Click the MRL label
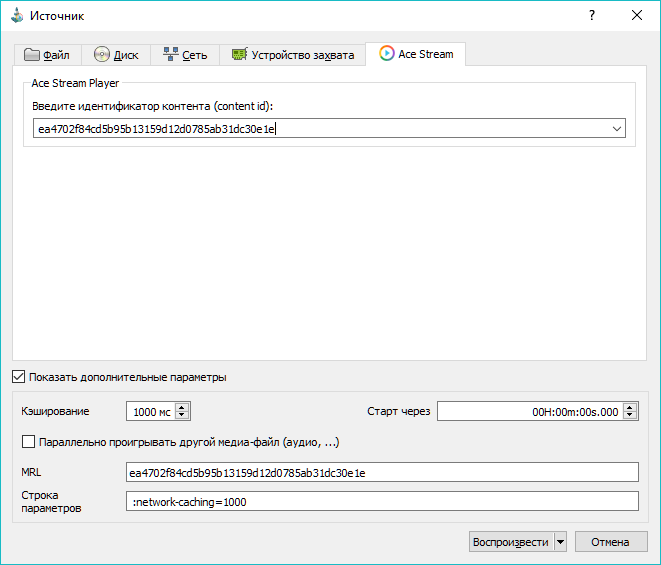The height and width of the screenshot is (565, 661). point(31,472)
